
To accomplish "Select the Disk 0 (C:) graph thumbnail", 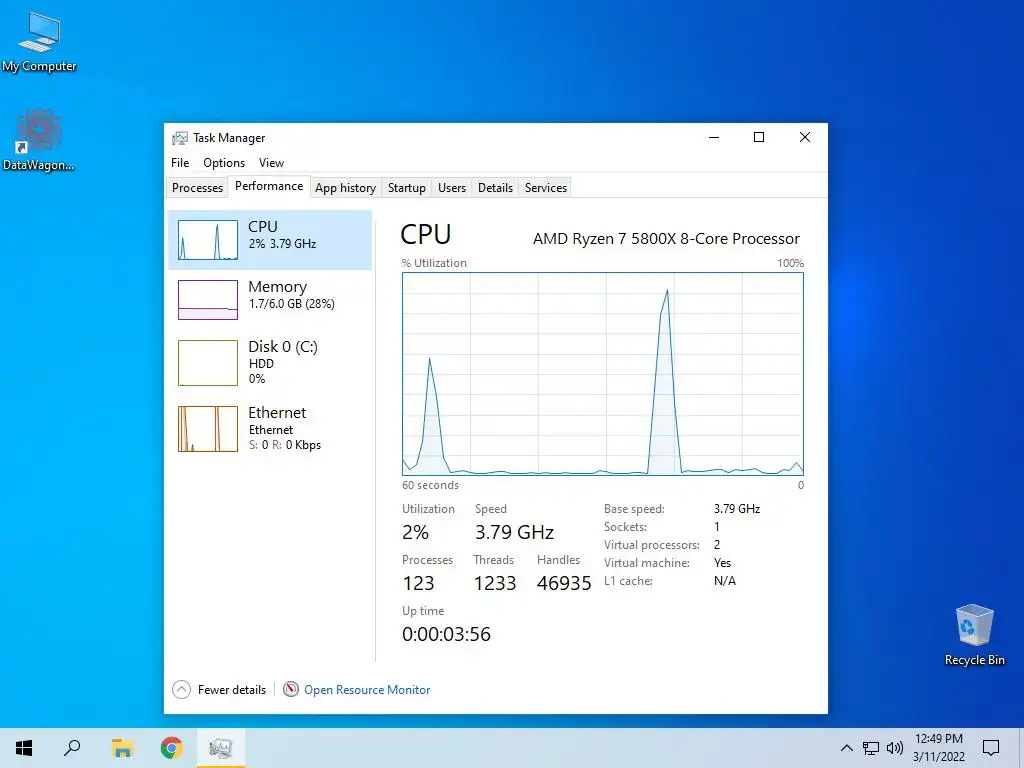I will pos(208,363).
